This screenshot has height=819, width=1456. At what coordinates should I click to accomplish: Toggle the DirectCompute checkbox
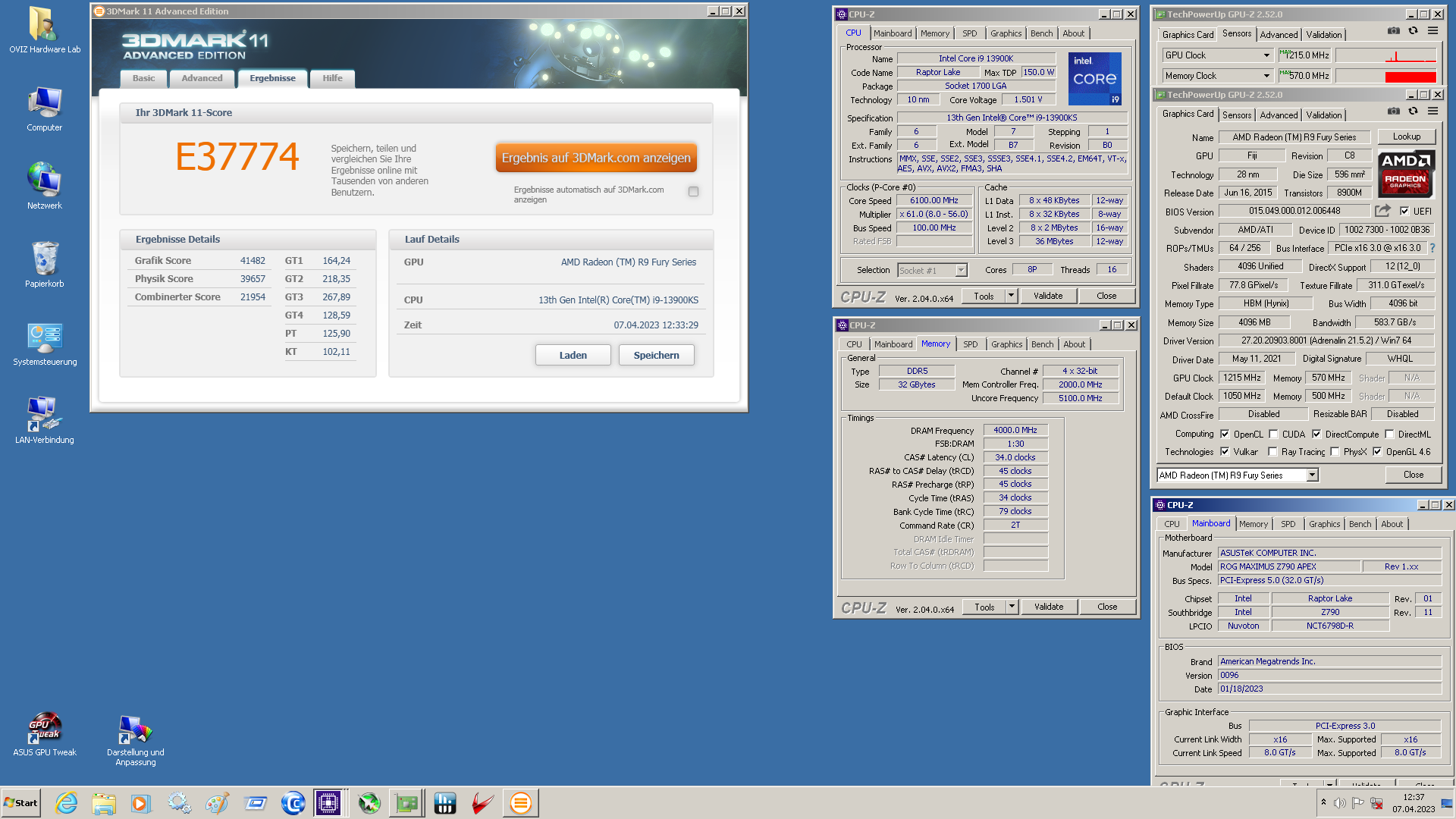pos(1316,435)
